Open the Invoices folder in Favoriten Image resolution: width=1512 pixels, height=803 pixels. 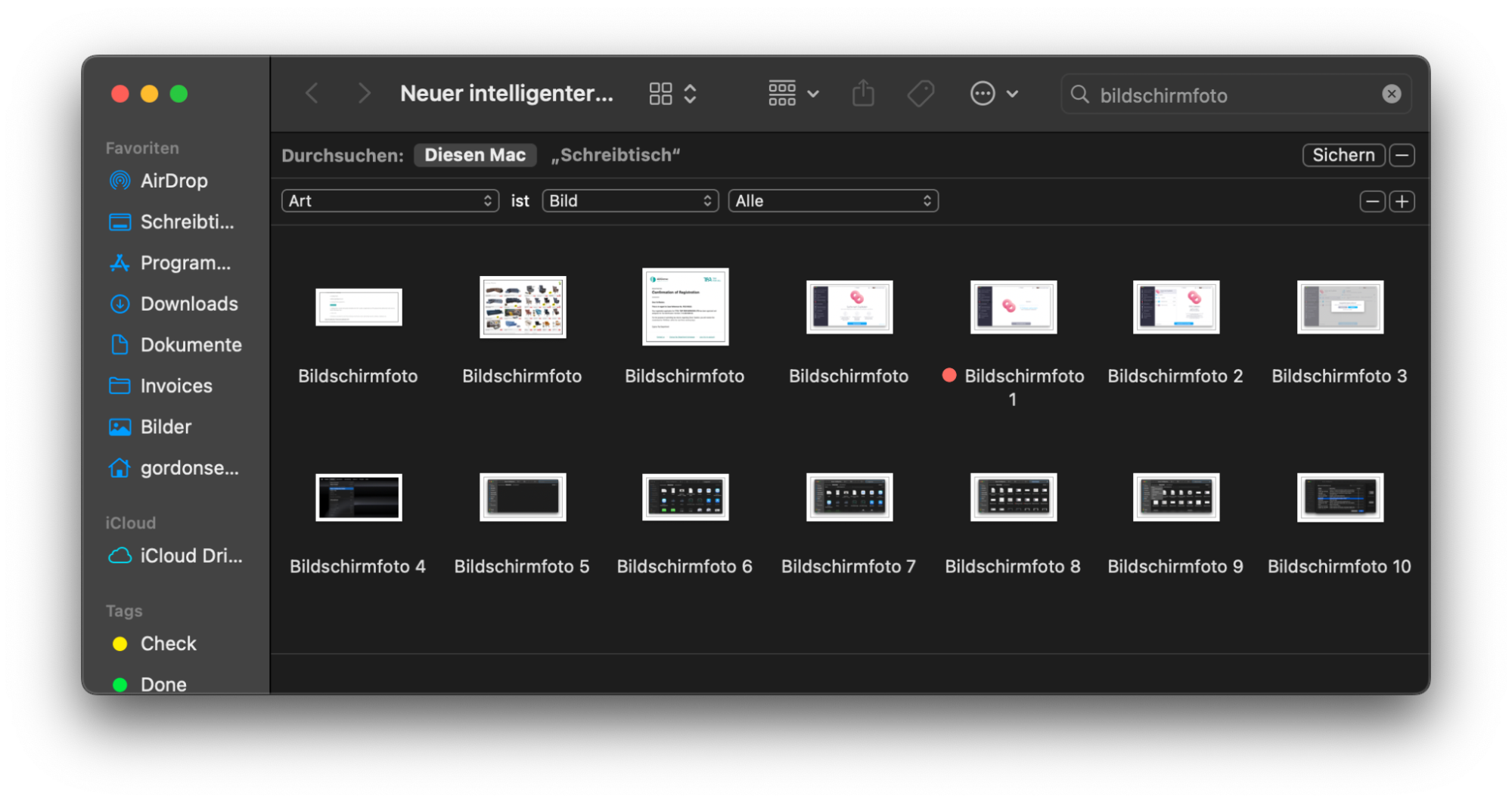pyautogui.click(x=175, y=386)
